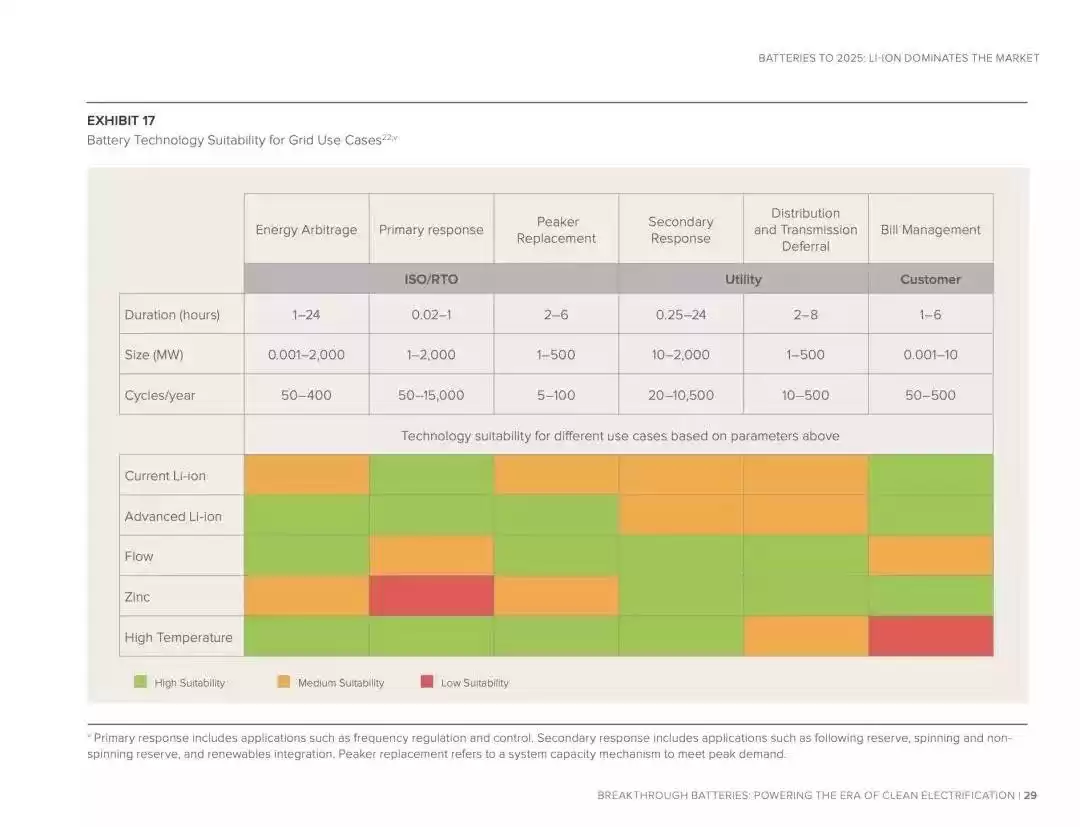Select Distribution and Transmission Deferral header
1080x827 pixels.
click(x=805, y=230)
